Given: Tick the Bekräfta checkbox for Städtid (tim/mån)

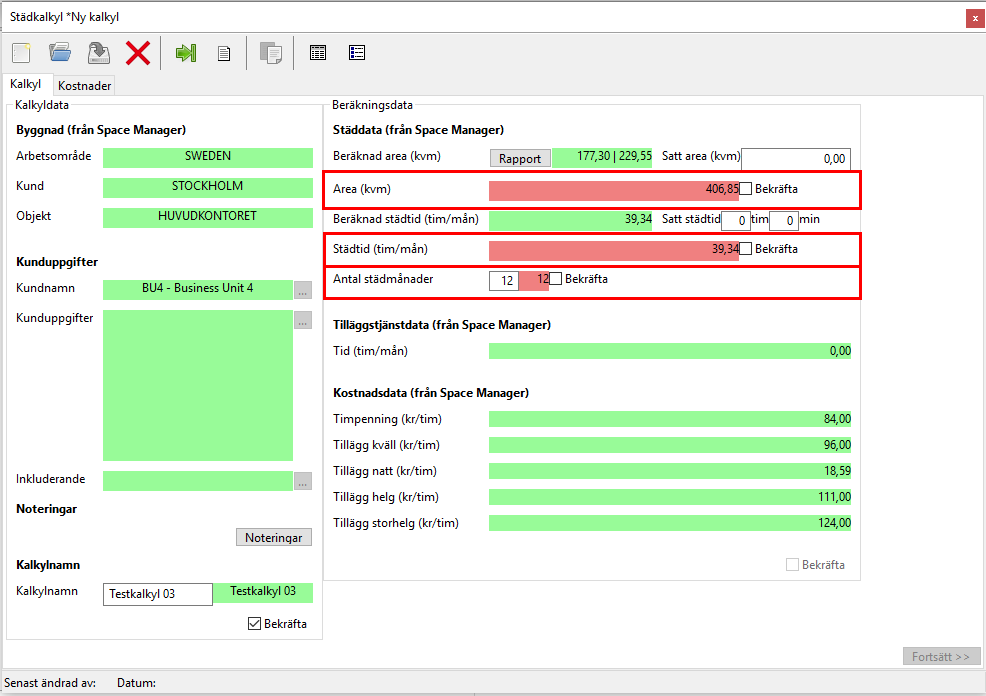Looking at the screenshot, I should 745,248.
